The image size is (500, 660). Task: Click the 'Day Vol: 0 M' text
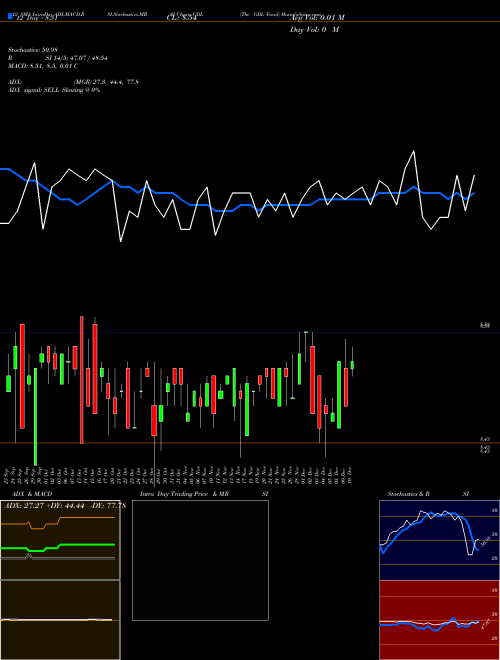[x=314, y=30]
